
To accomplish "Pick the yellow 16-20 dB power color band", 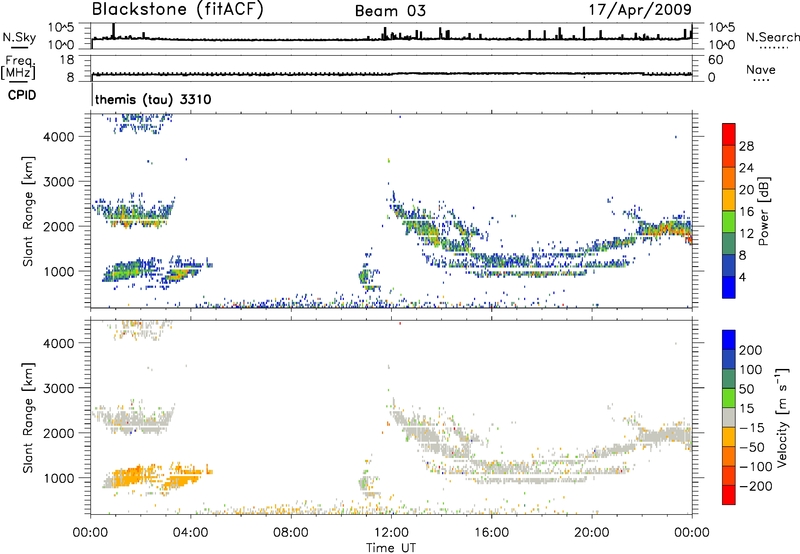I will tap(729, 200).
